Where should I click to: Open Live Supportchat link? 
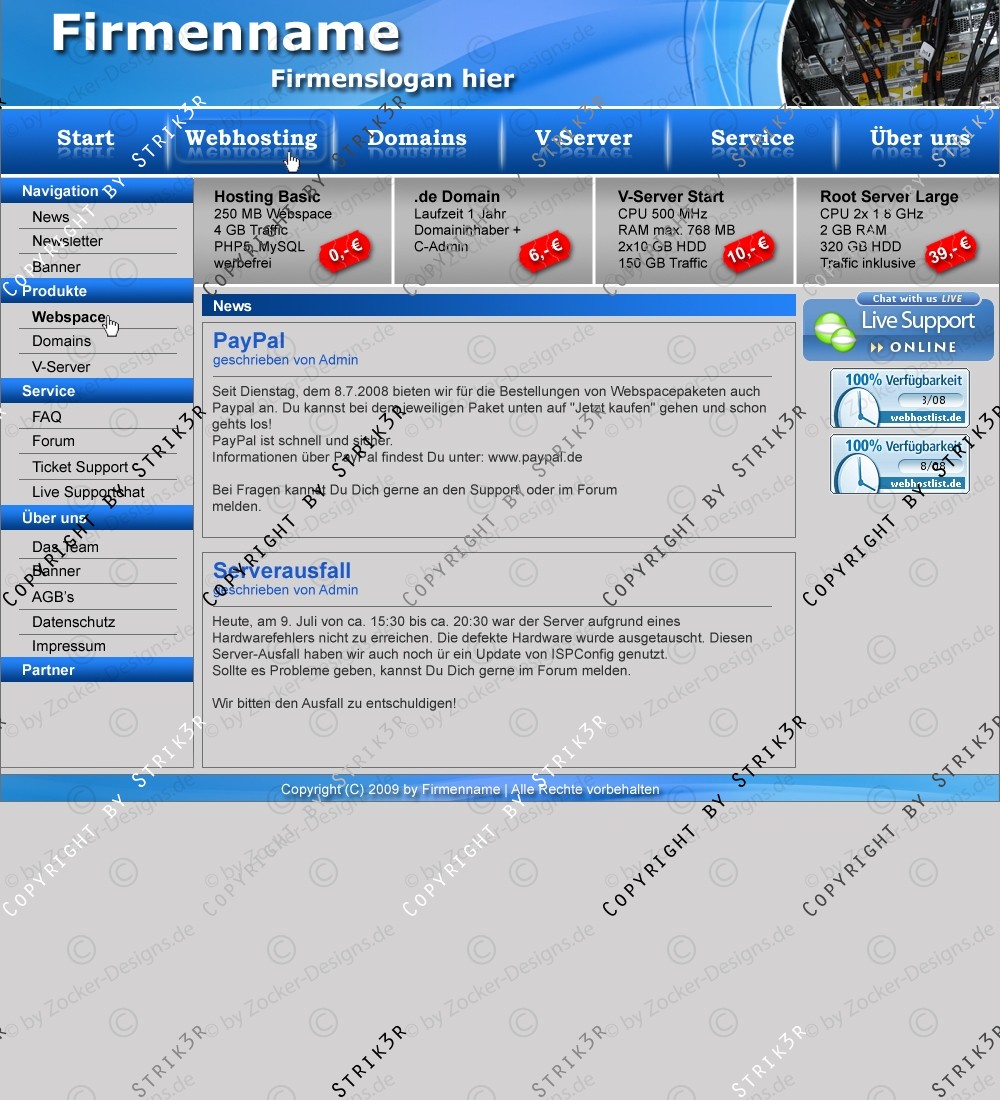pos(88,492)
